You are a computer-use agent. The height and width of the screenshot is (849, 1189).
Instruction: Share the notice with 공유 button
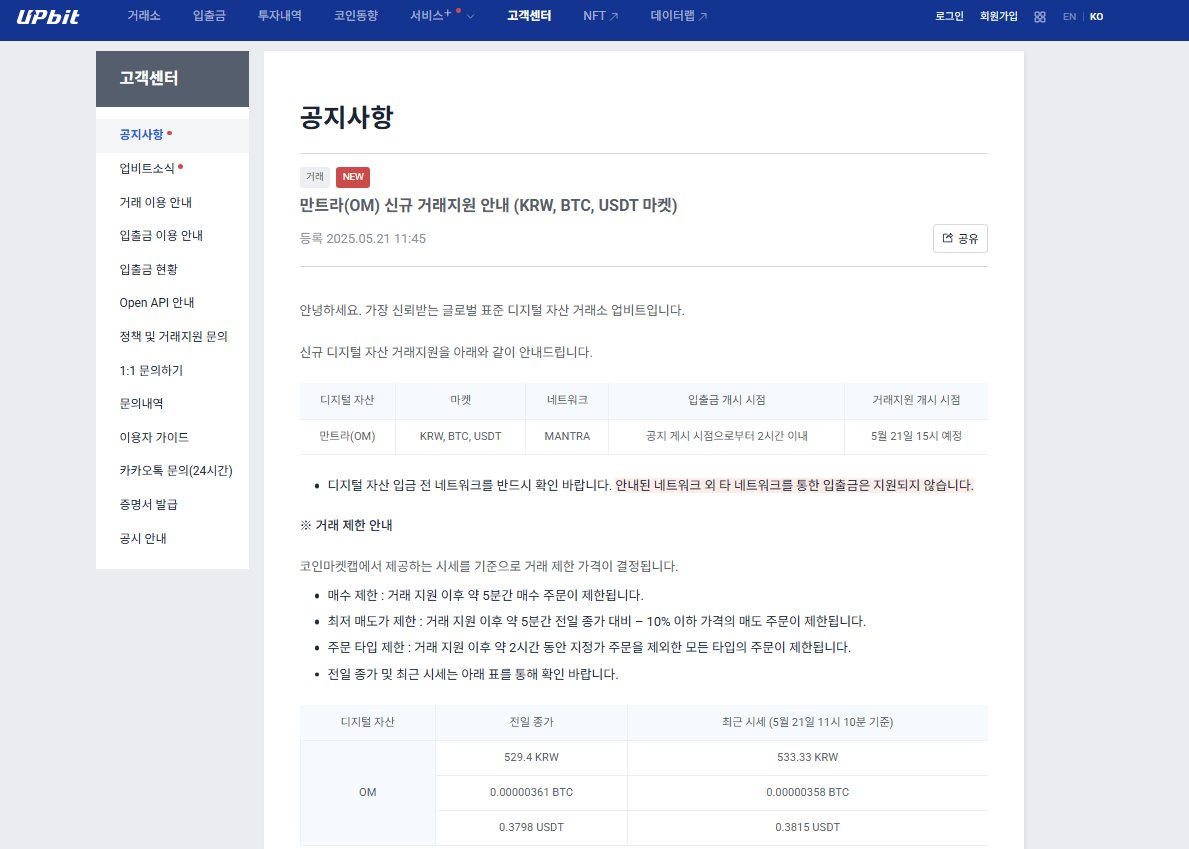coord(960,238)
